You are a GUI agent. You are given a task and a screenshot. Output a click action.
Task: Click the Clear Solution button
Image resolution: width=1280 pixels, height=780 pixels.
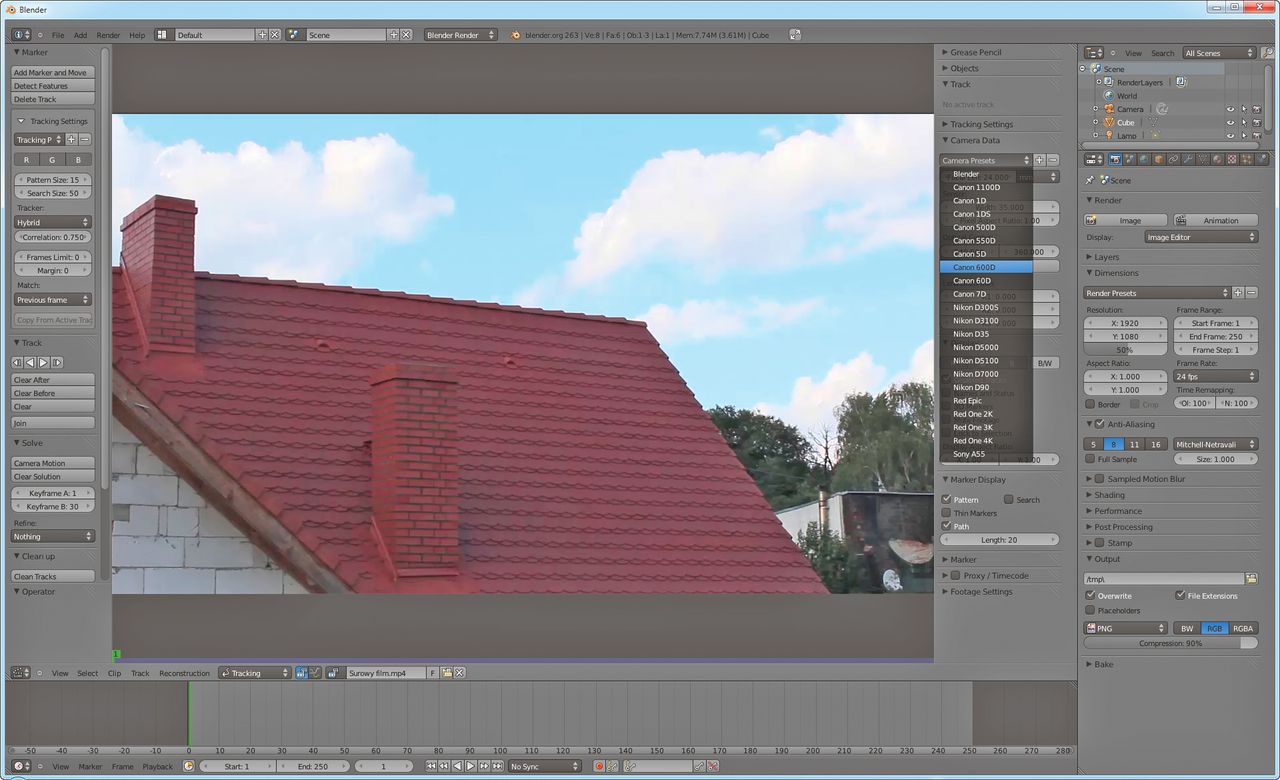[x=54, y=476]
